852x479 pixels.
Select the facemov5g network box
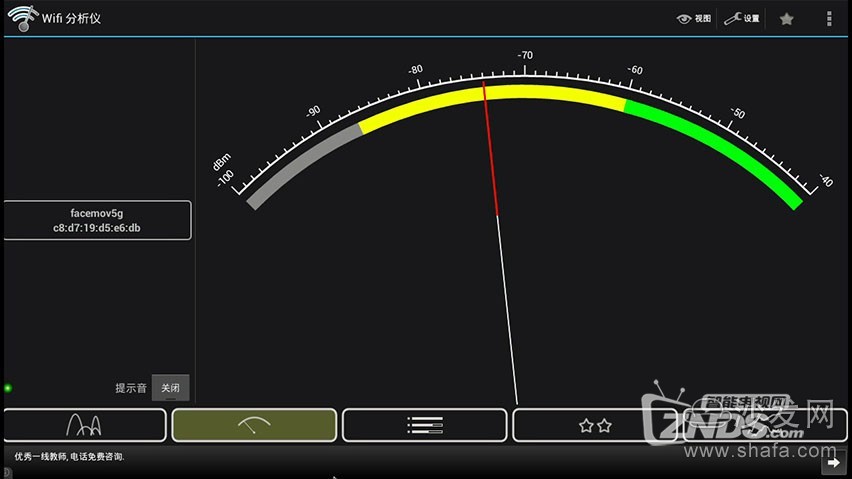pyautogui.click(x=97, y=220)
